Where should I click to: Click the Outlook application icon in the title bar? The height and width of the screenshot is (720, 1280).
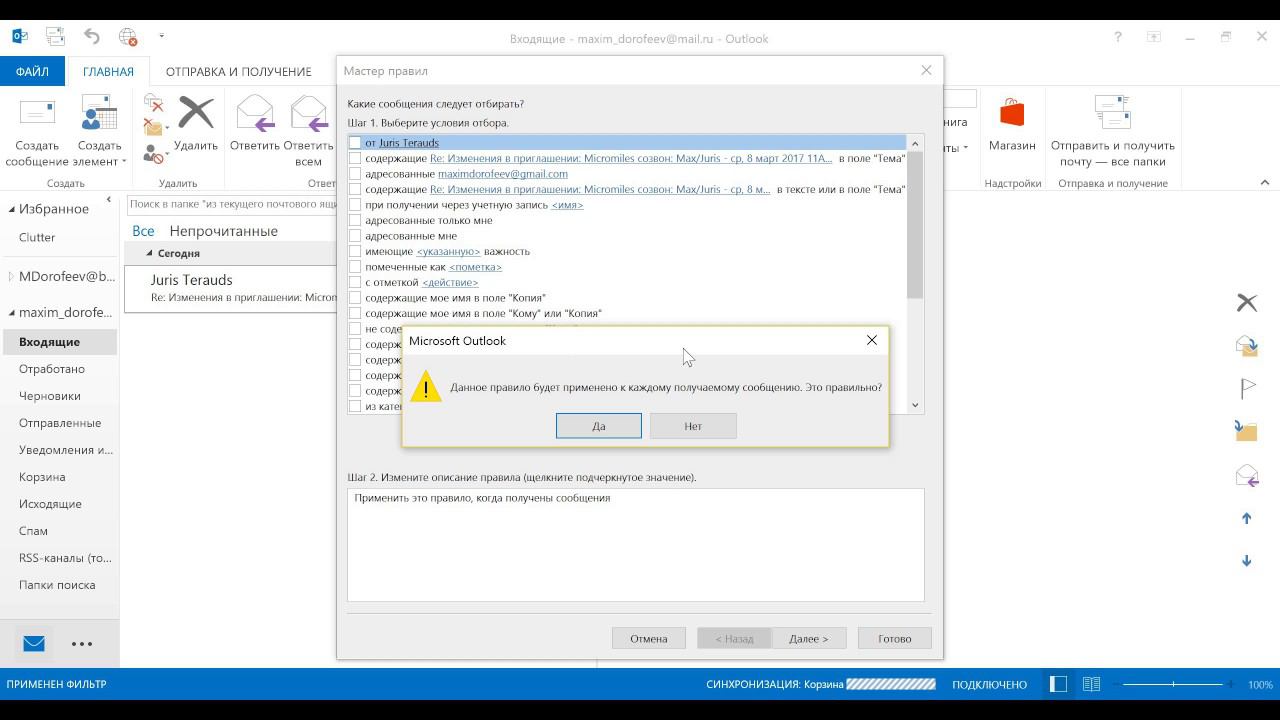click(20, 37)
